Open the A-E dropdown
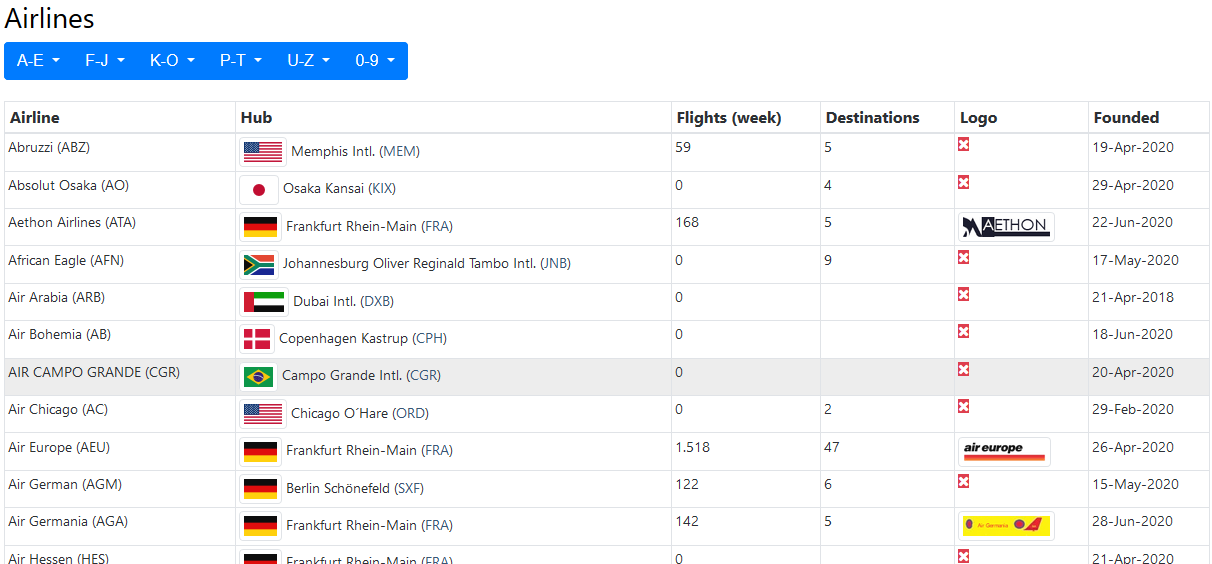 pos(39,61)
